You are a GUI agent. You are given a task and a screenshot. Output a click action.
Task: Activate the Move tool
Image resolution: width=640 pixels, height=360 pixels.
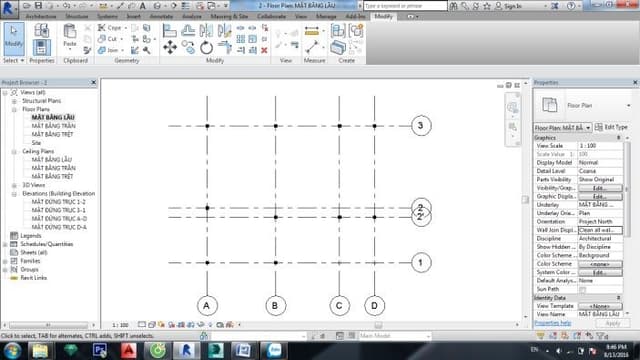click(x=170, y=47)
